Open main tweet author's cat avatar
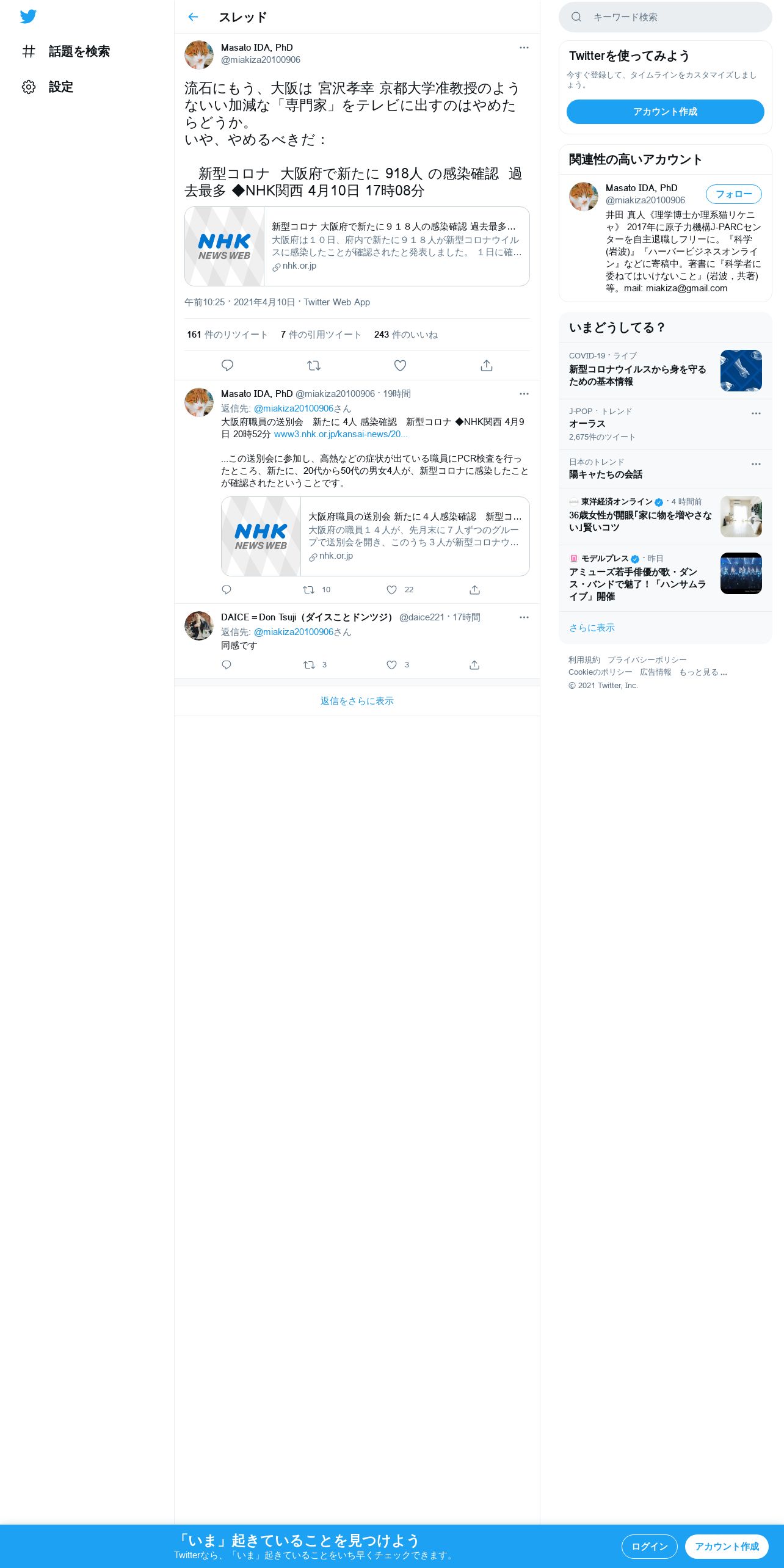 (x=199, y=55)
